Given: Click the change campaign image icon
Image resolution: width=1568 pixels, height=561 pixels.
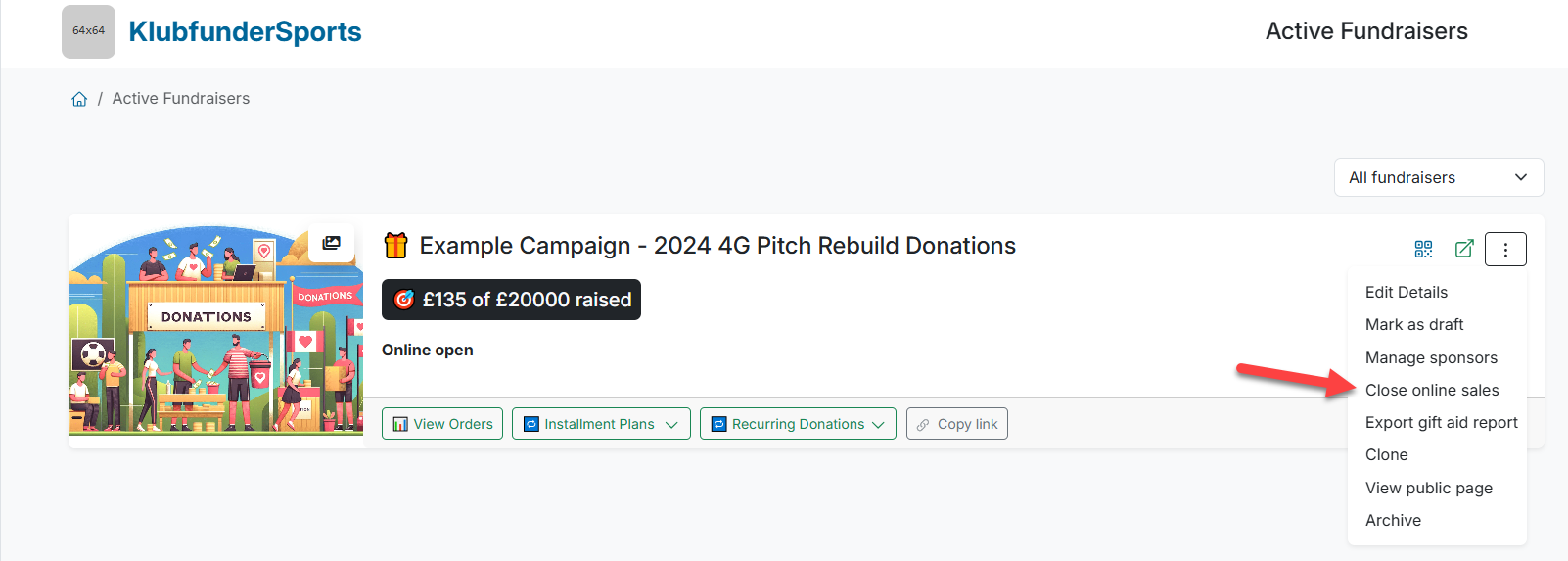Looking at the screenshot, I should (x=332, y=243).
